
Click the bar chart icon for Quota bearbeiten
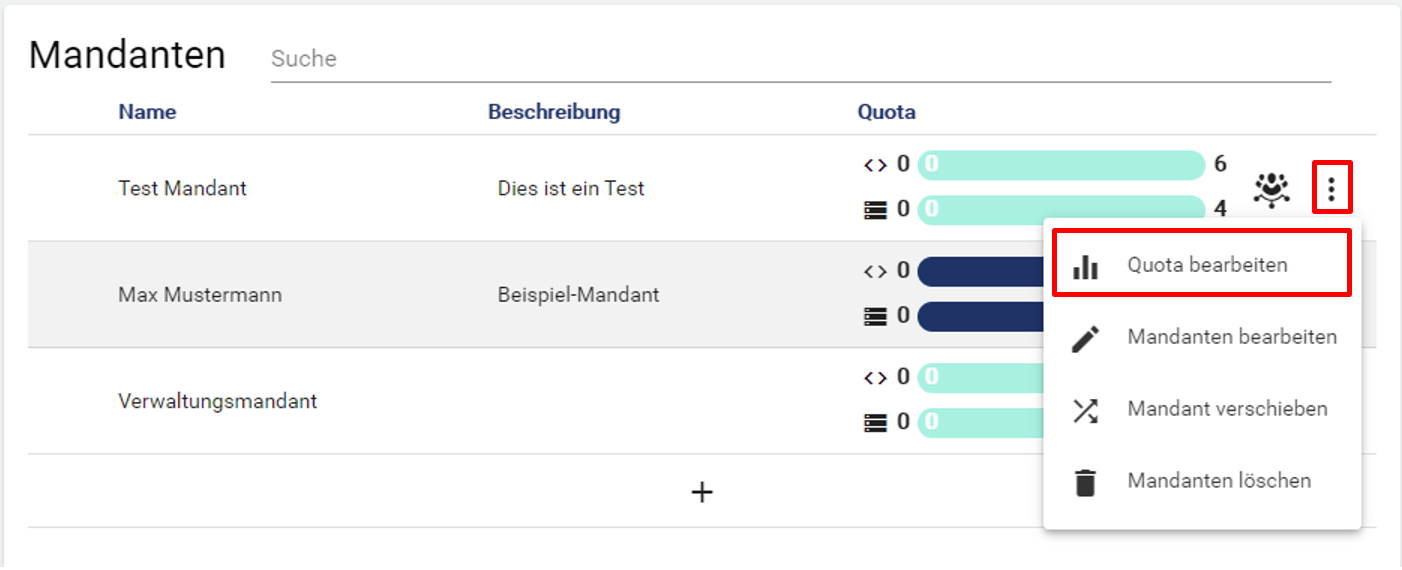(1085, 266)
